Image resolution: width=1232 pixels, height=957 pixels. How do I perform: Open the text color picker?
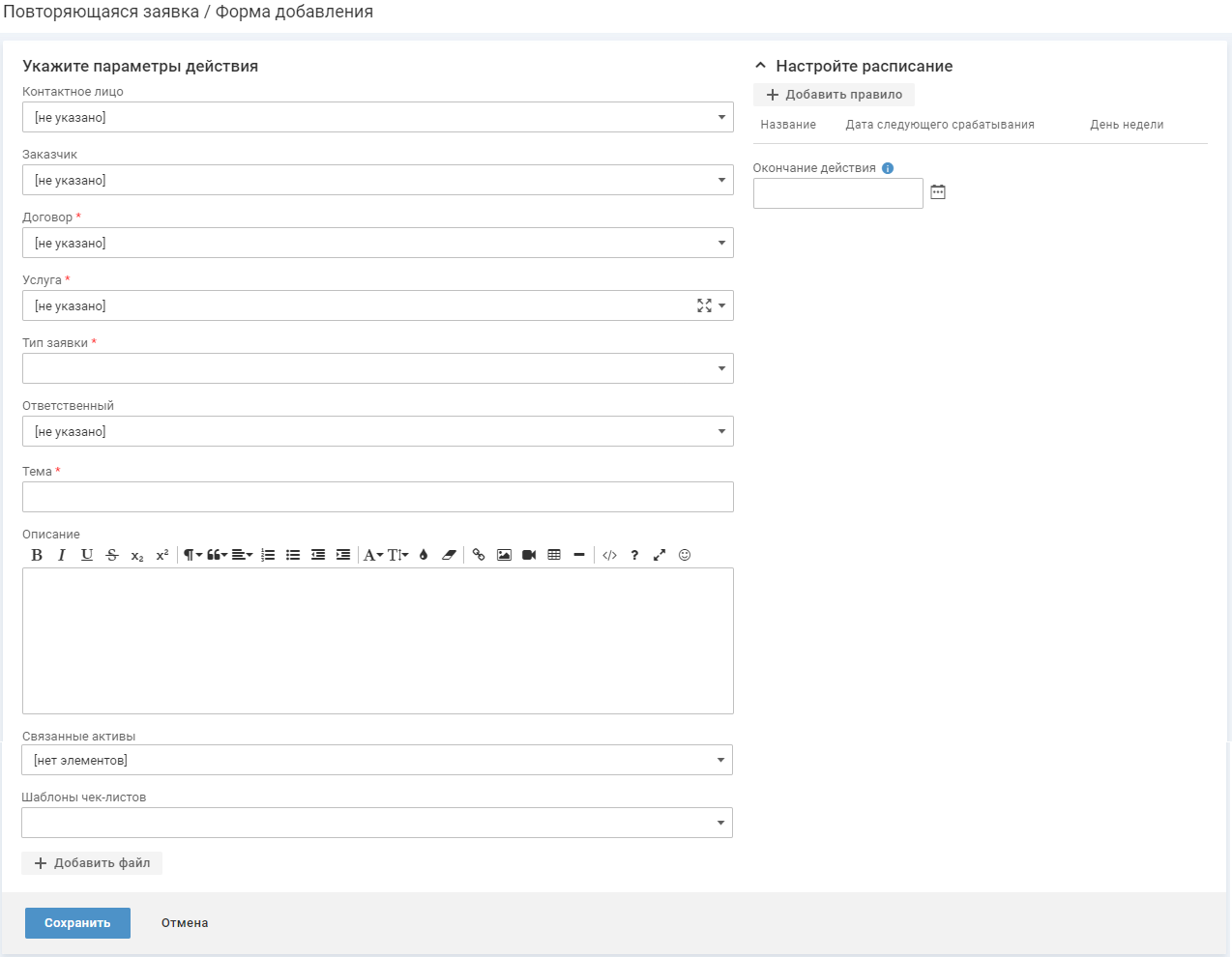point(424,555)
